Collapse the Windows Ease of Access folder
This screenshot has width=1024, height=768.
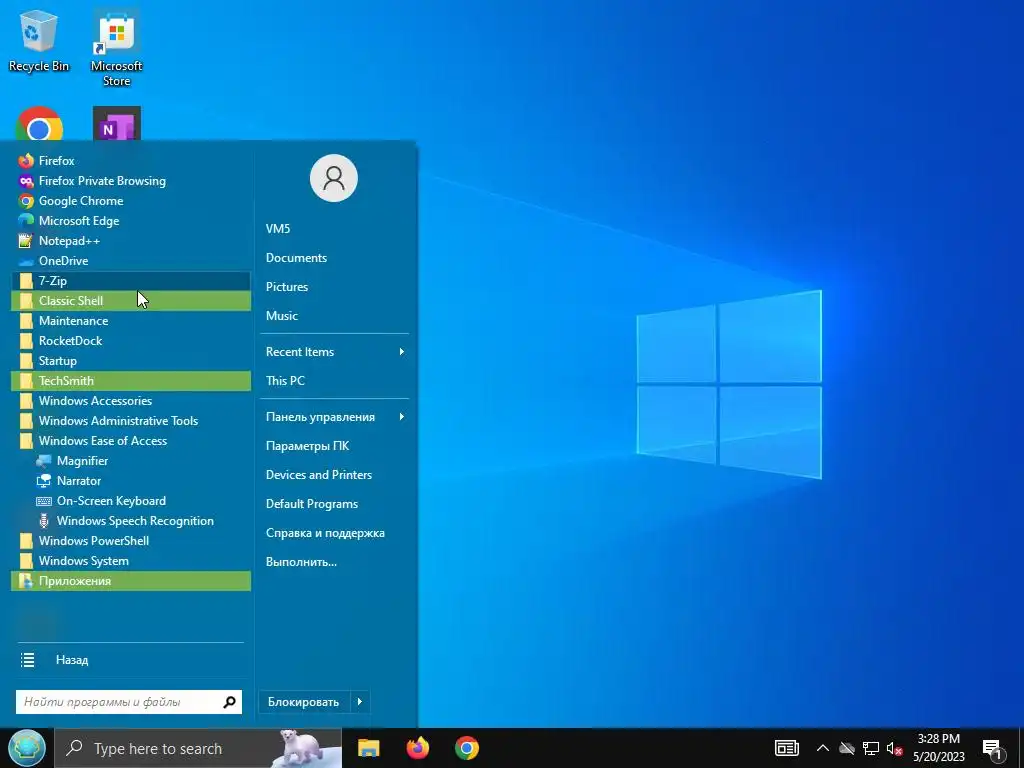[131, 441]
